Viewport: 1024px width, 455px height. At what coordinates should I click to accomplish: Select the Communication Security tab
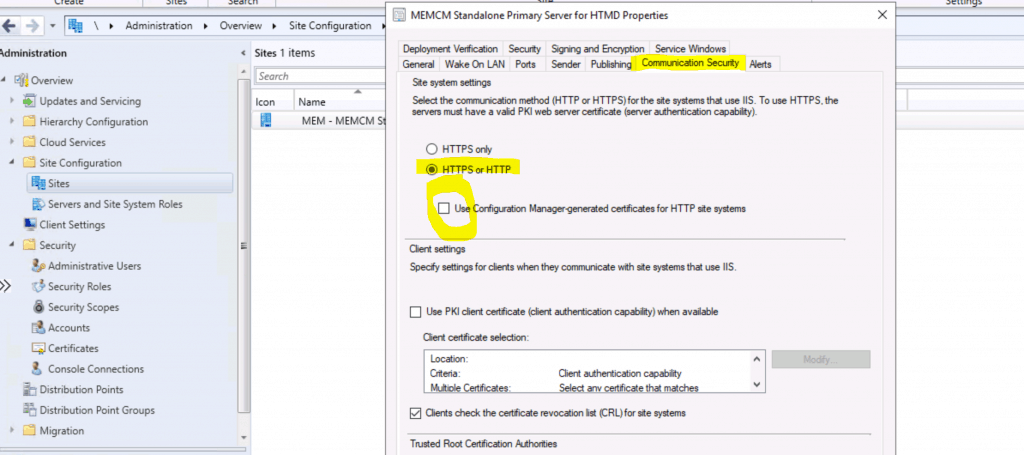[690, 63]
